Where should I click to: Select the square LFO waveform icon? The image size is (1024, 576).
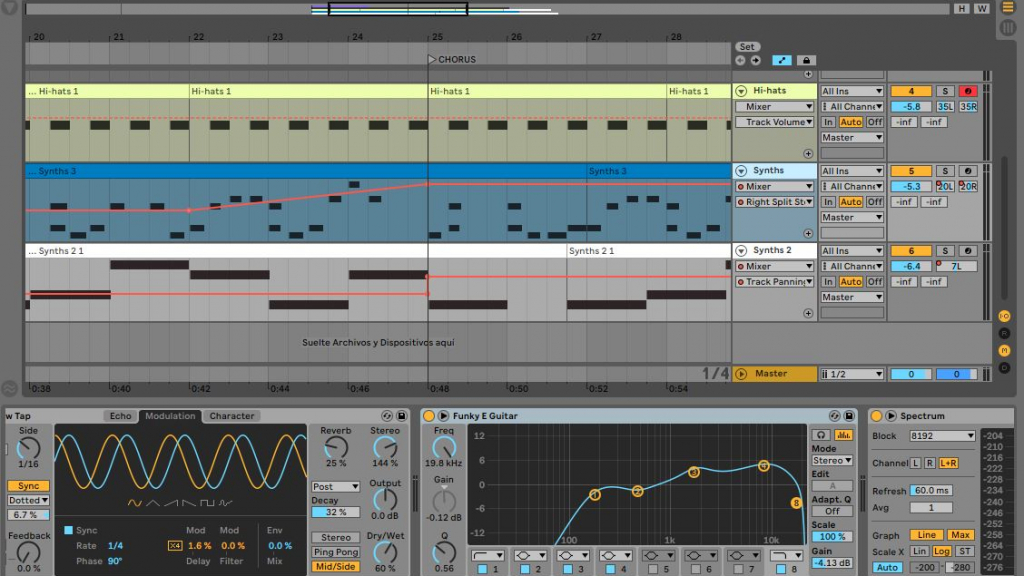(207, 503)
